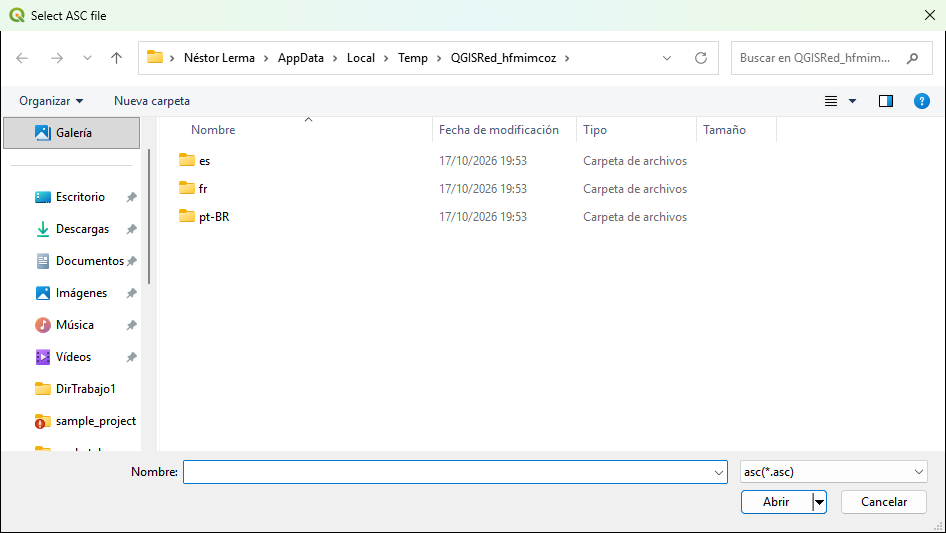Select the fr folder
Image resolution: width=946 pixels, height=533 pixels.
coord(203,188)
